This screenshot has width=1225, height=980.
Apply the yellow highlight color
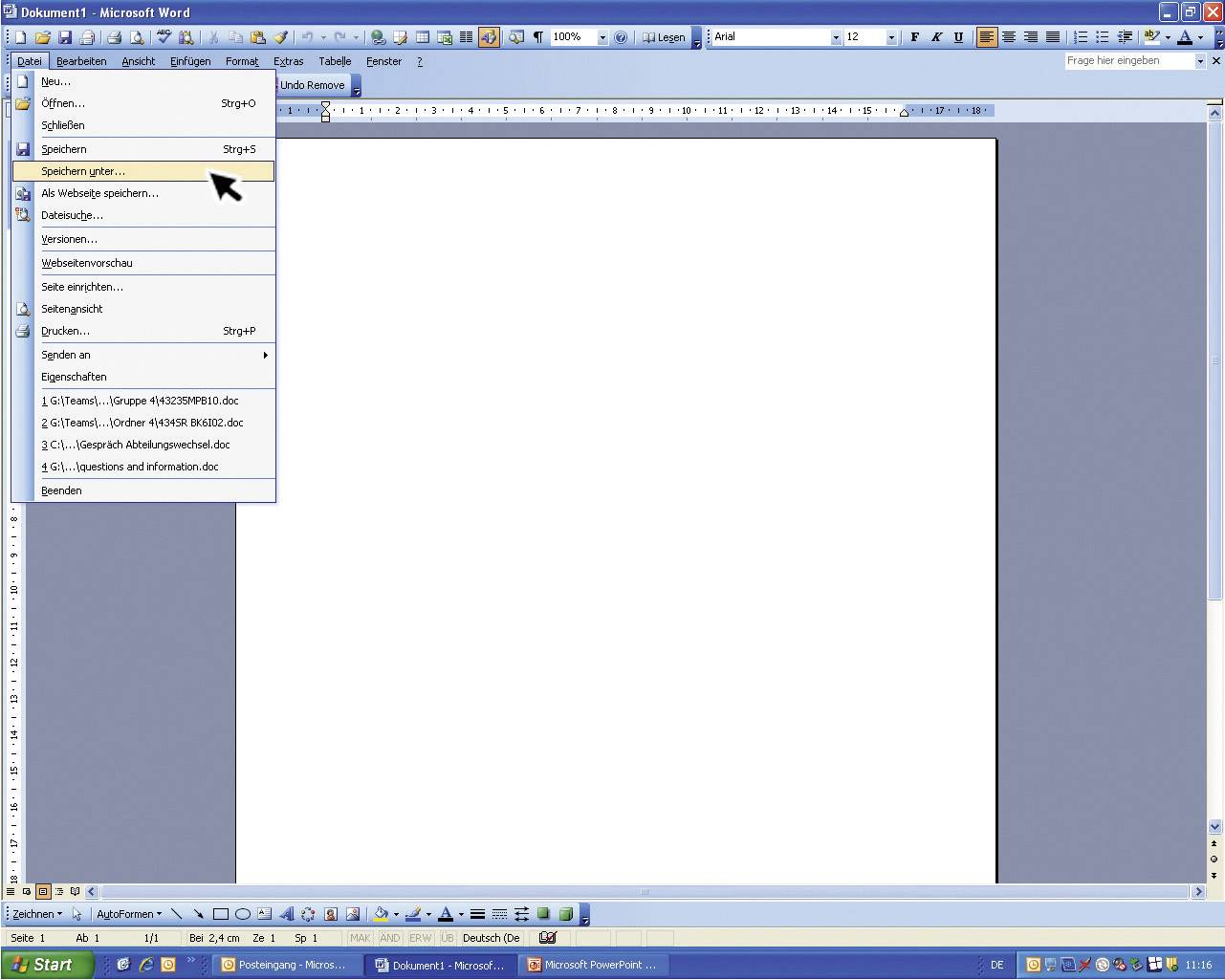pos(1151,37)
